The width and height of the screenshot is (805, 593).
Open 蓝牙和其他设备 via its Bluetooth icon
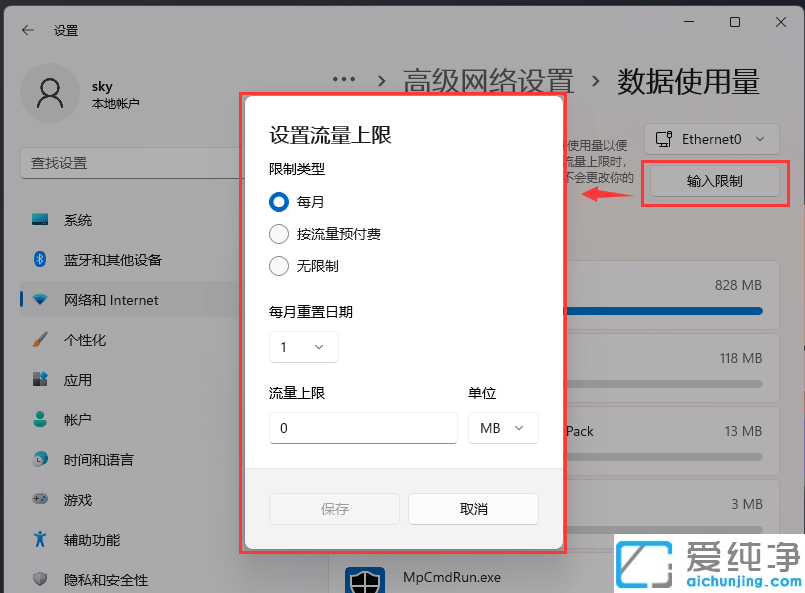point(41,259)
